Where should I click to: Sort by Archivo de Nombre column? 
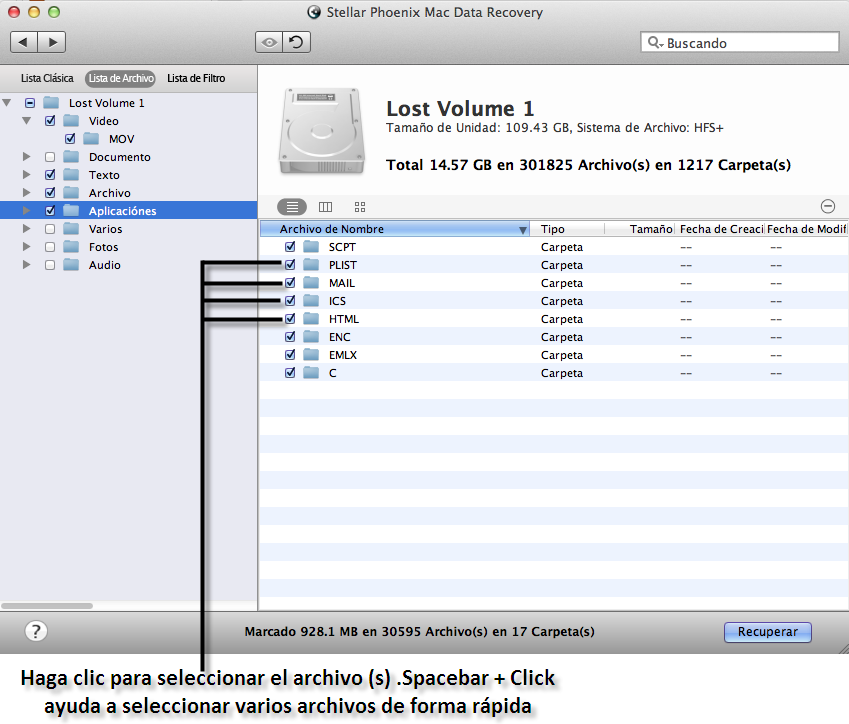(395, 229)
